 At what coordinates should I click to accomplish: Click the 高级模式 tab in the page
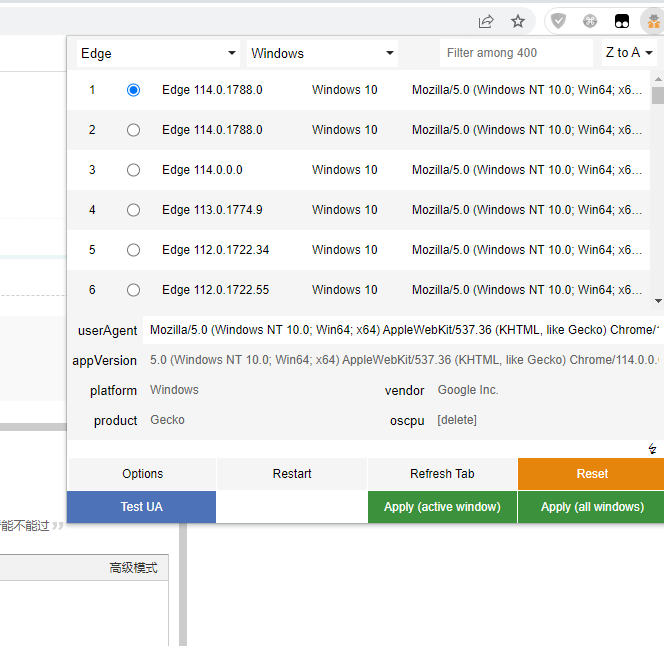(133, 568)
